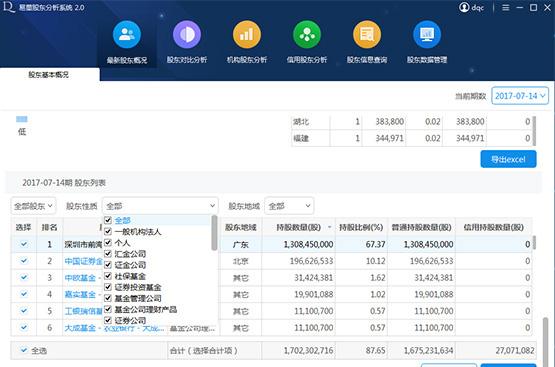This screenshot has width=555, height=367.
Task: Click the 信用持股数量(股) column header
Action: click(493, 227)
